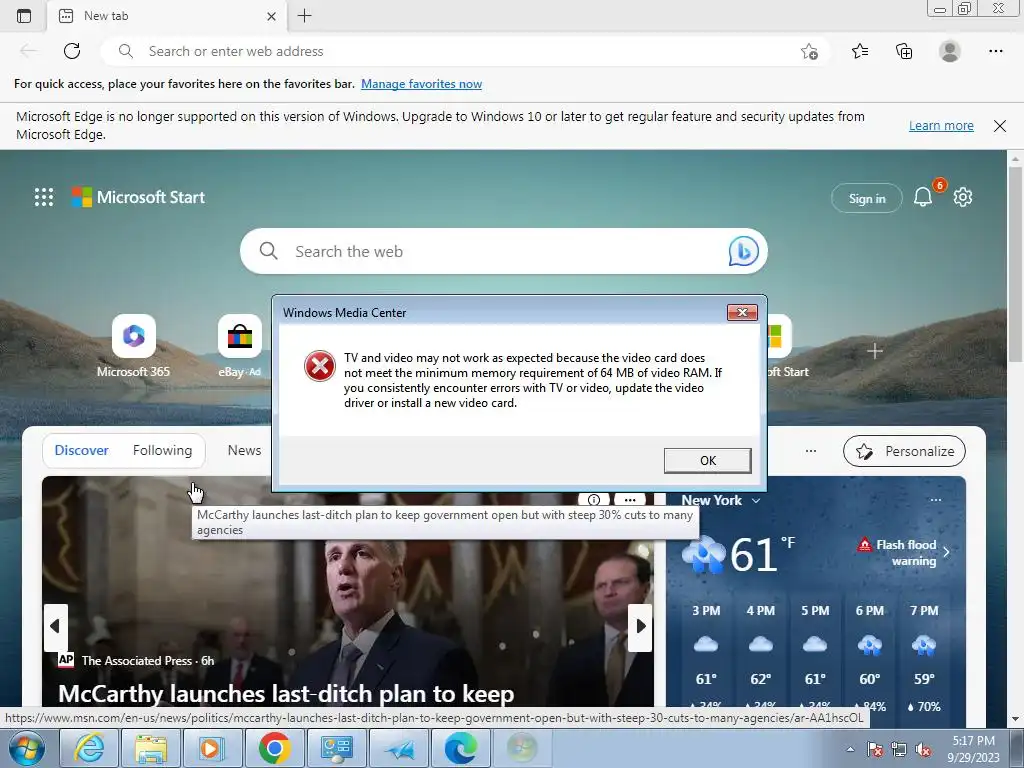Open feed more options ellipsis near Personalize
1024x768 pixels.
point(810,451)
